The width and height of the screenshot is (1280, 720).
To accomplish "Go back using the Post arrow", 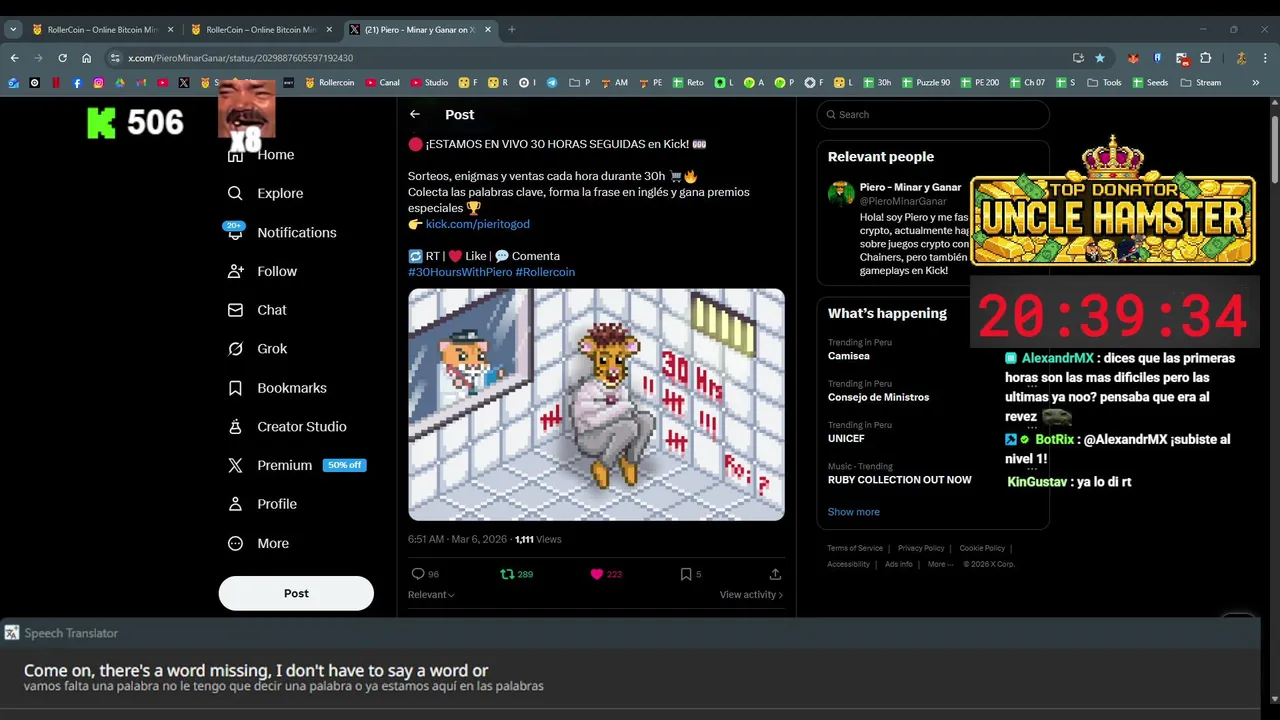I will click(415, 115).
